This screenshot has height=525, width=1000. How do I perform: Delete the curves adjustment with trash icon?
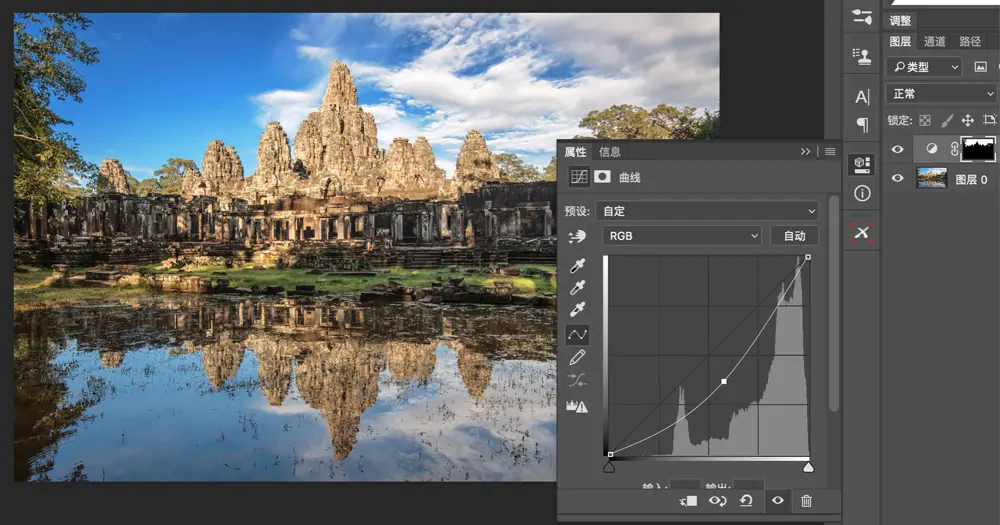coord(806,501)
